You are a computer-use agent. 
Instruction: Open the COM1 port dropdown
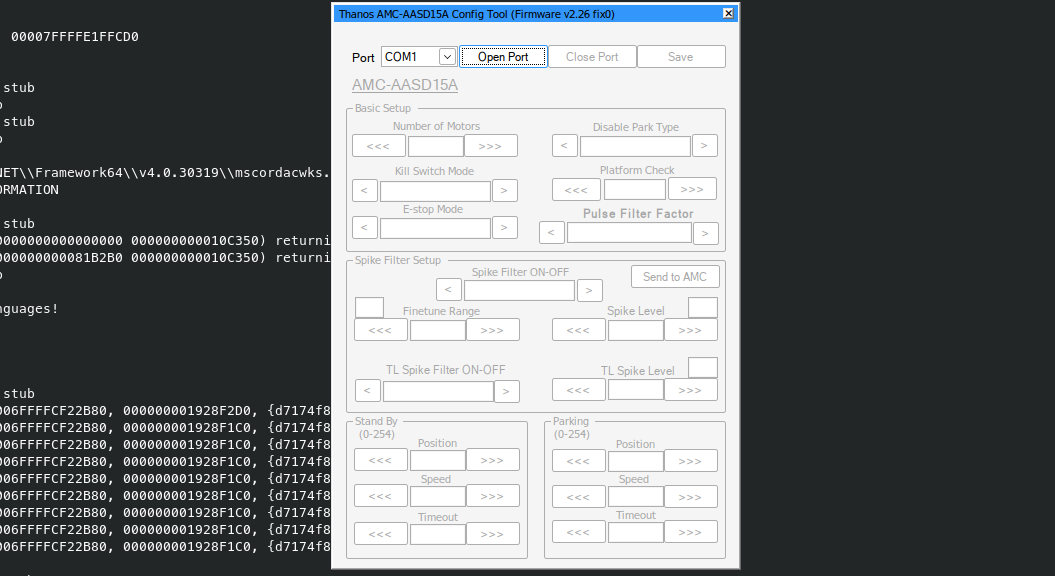point(446,57)
